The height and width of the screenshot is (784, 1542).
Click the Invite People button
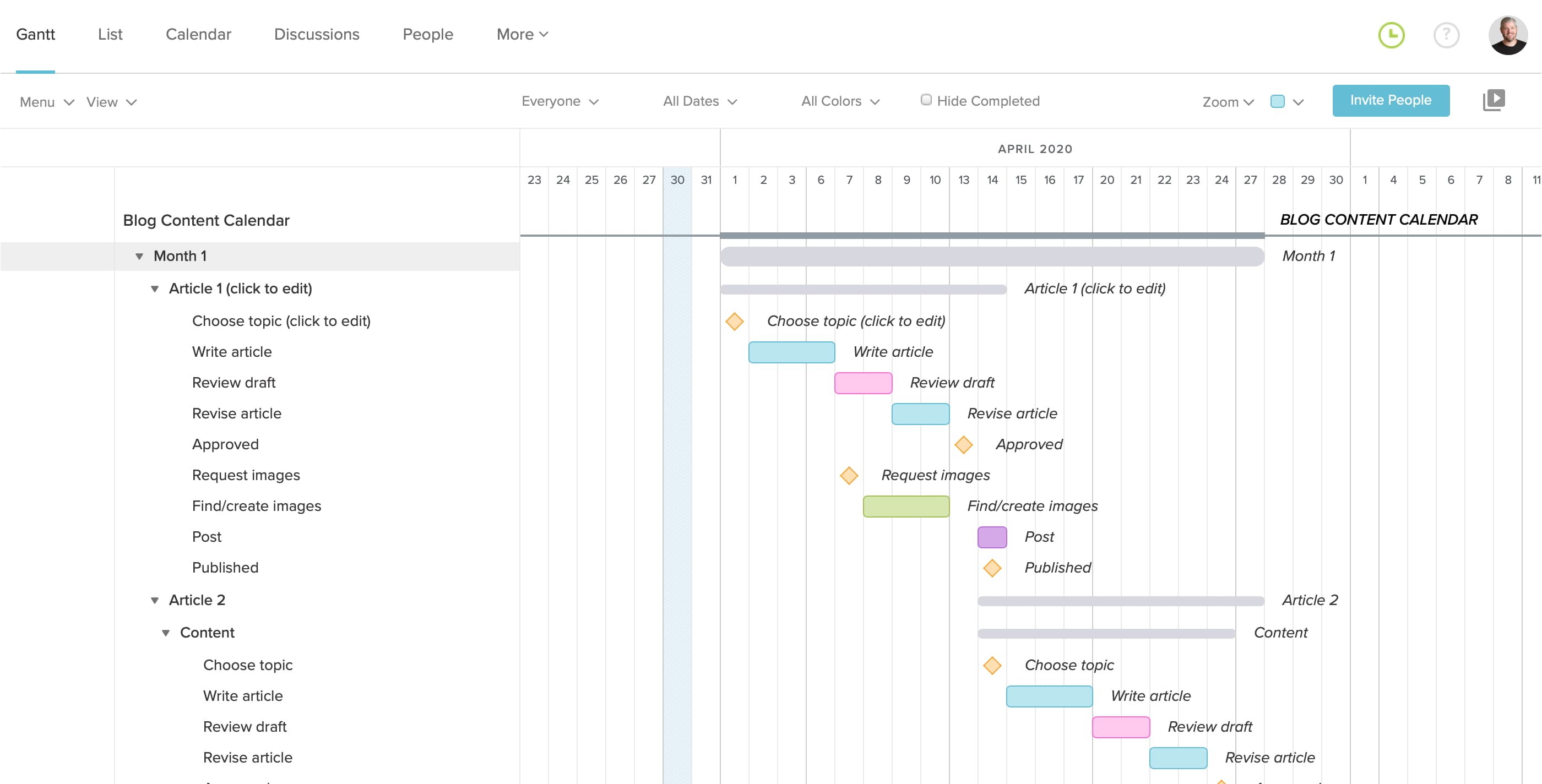click(1391, 101)
